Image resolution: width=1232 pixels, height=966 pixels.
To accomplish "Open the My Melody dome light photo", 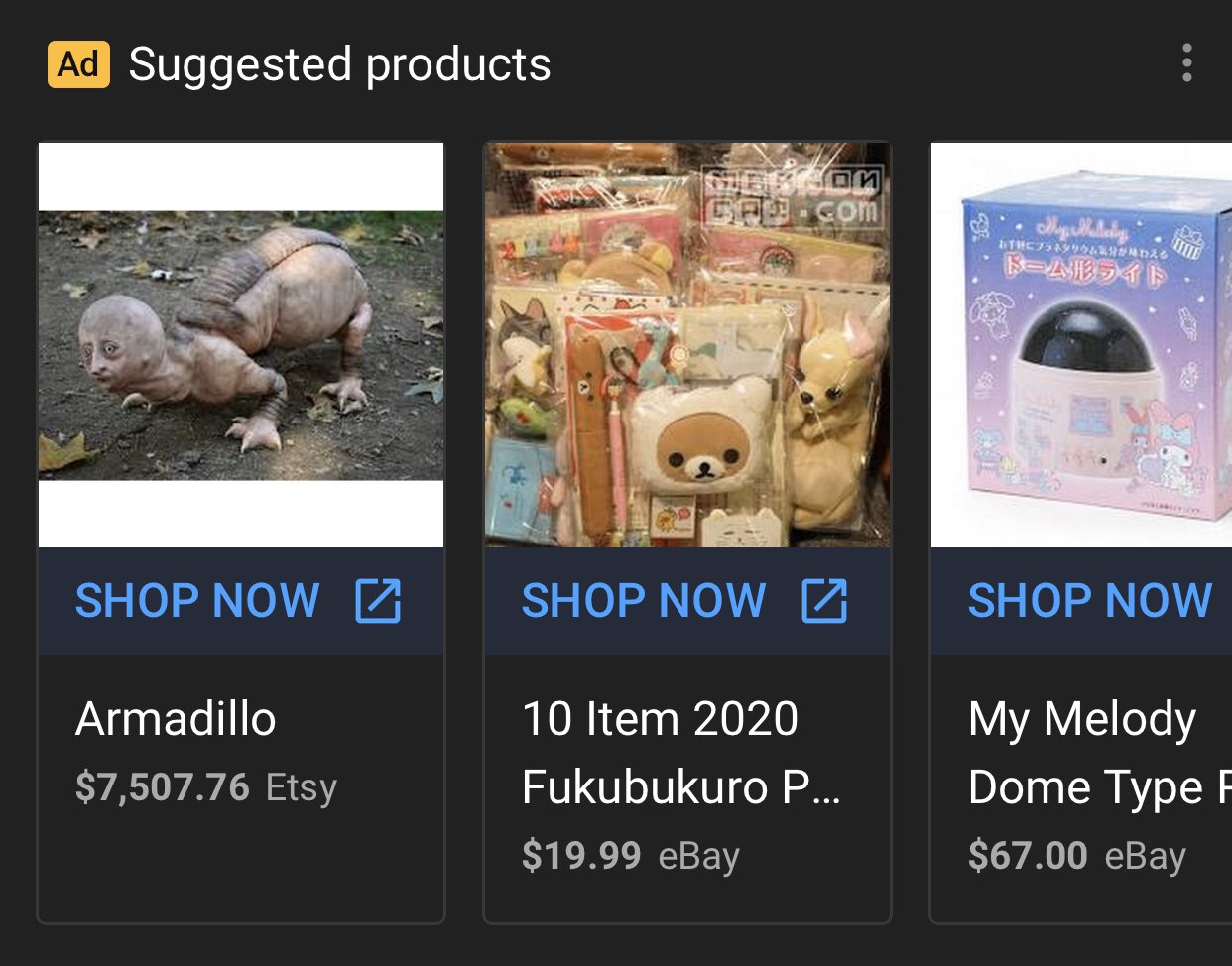I will [x=1081, y=345].
